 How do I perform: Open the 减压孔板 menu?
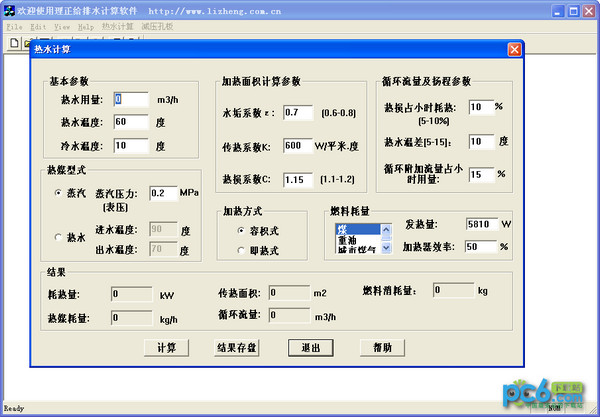(155, 26)
